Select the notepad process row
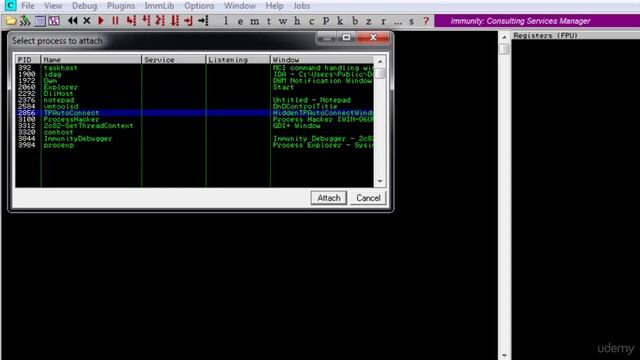 click(x=194, y=100)
